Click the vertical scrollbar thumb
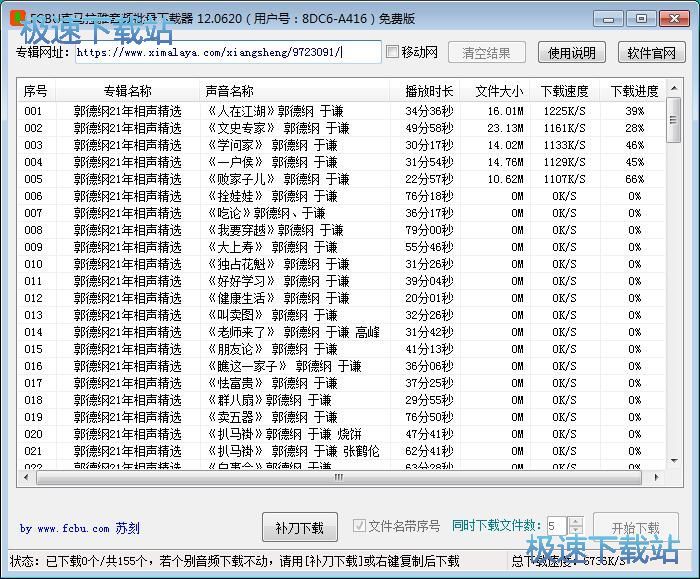 [x=674, y=120]
